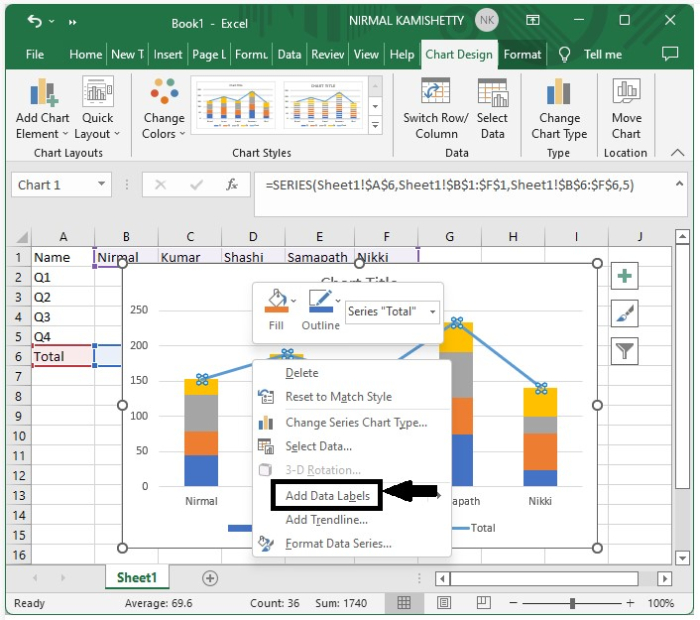The height and width of the screenshot is (620, 700).
Task: Open the Chart Filters funnel button
Action: [624, 350]
